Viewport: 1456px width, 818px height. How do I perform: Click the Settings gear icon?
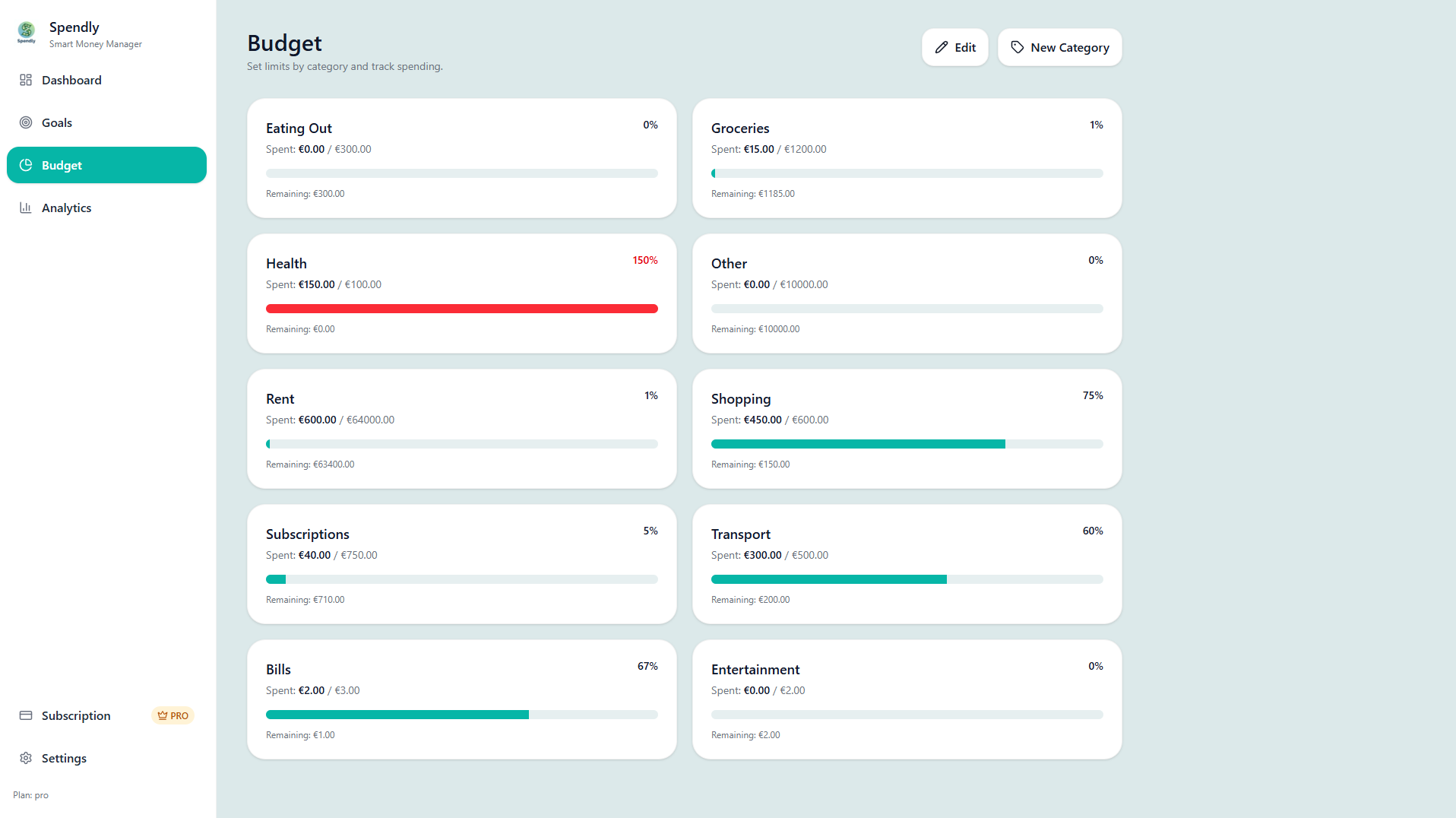(x=26, y=758)
